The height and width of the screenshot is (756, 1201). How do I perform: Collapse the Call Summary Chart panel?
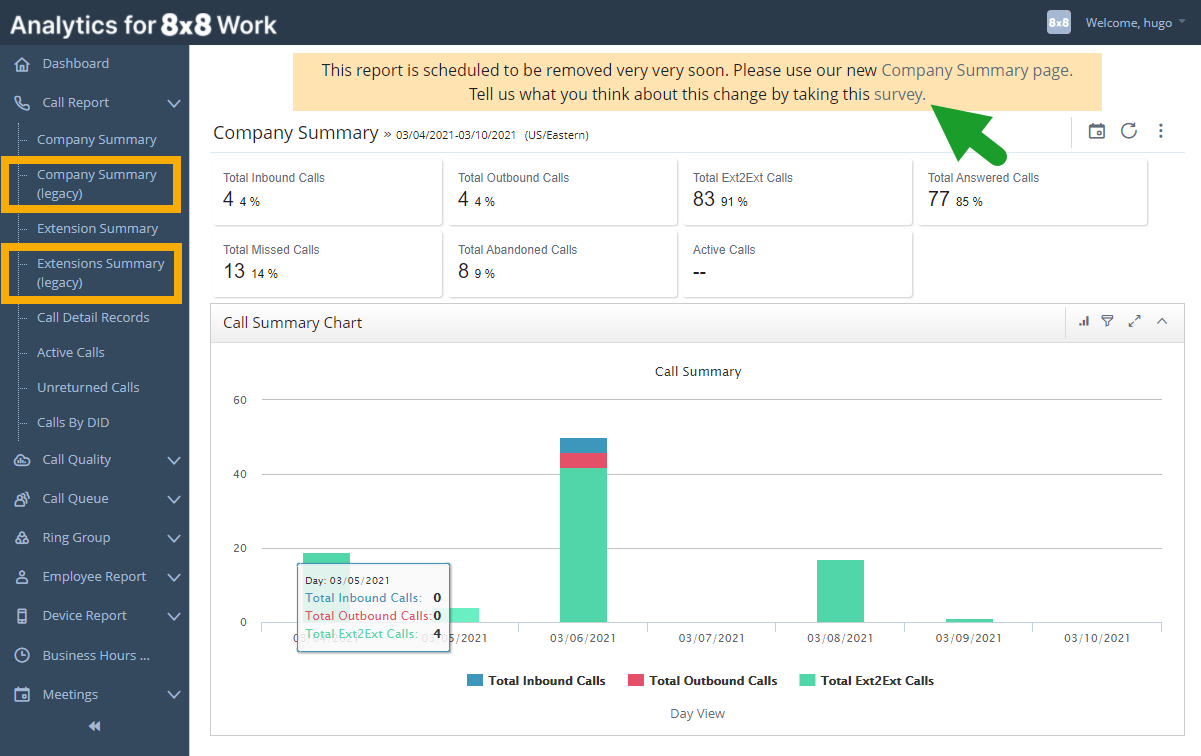tap(1161, 321)
